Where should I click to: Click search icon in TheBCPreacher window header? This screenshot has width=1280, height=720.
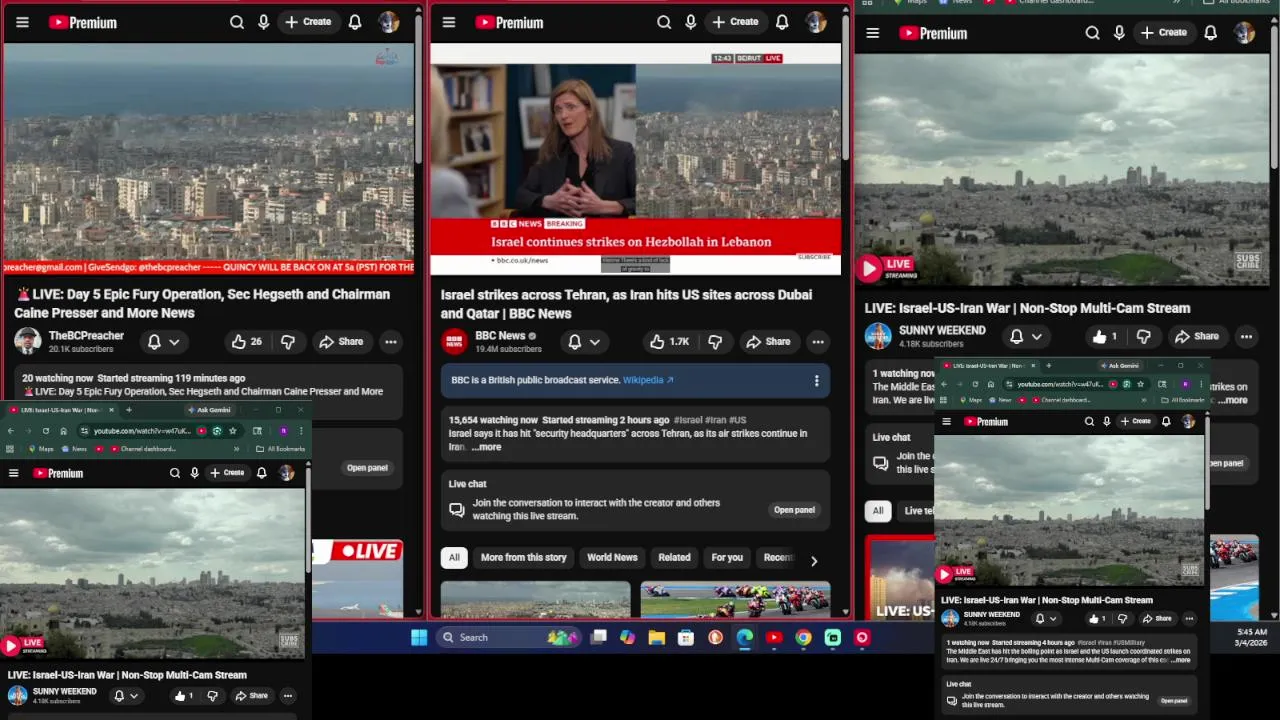pos(237,22)
